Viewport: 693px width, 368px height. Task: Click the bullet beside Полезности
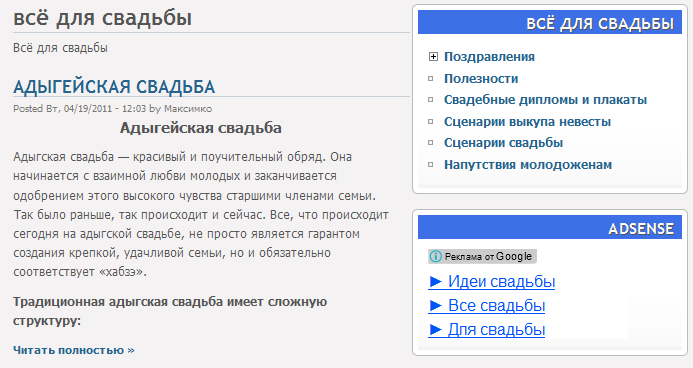[431, 79]
